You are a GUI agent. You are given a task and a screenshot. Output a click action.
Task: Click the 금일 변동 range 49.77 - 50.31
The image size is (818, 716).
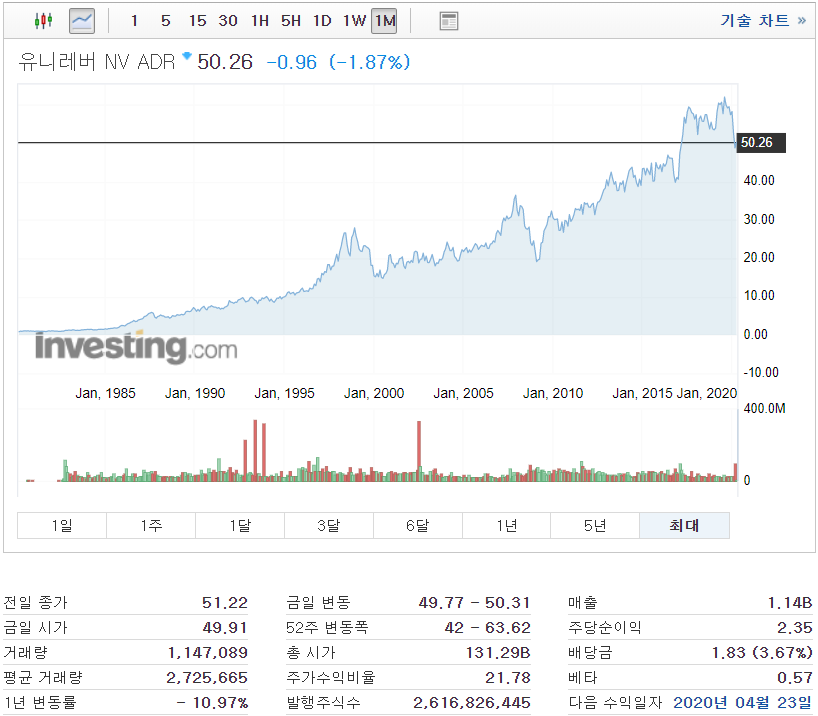[474, 603]
